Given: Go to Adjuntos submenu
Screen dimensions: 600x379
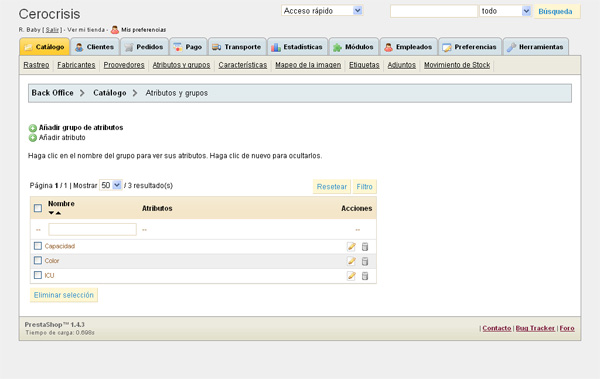Looking at the screenshot, I should click(x=401, y=65).
